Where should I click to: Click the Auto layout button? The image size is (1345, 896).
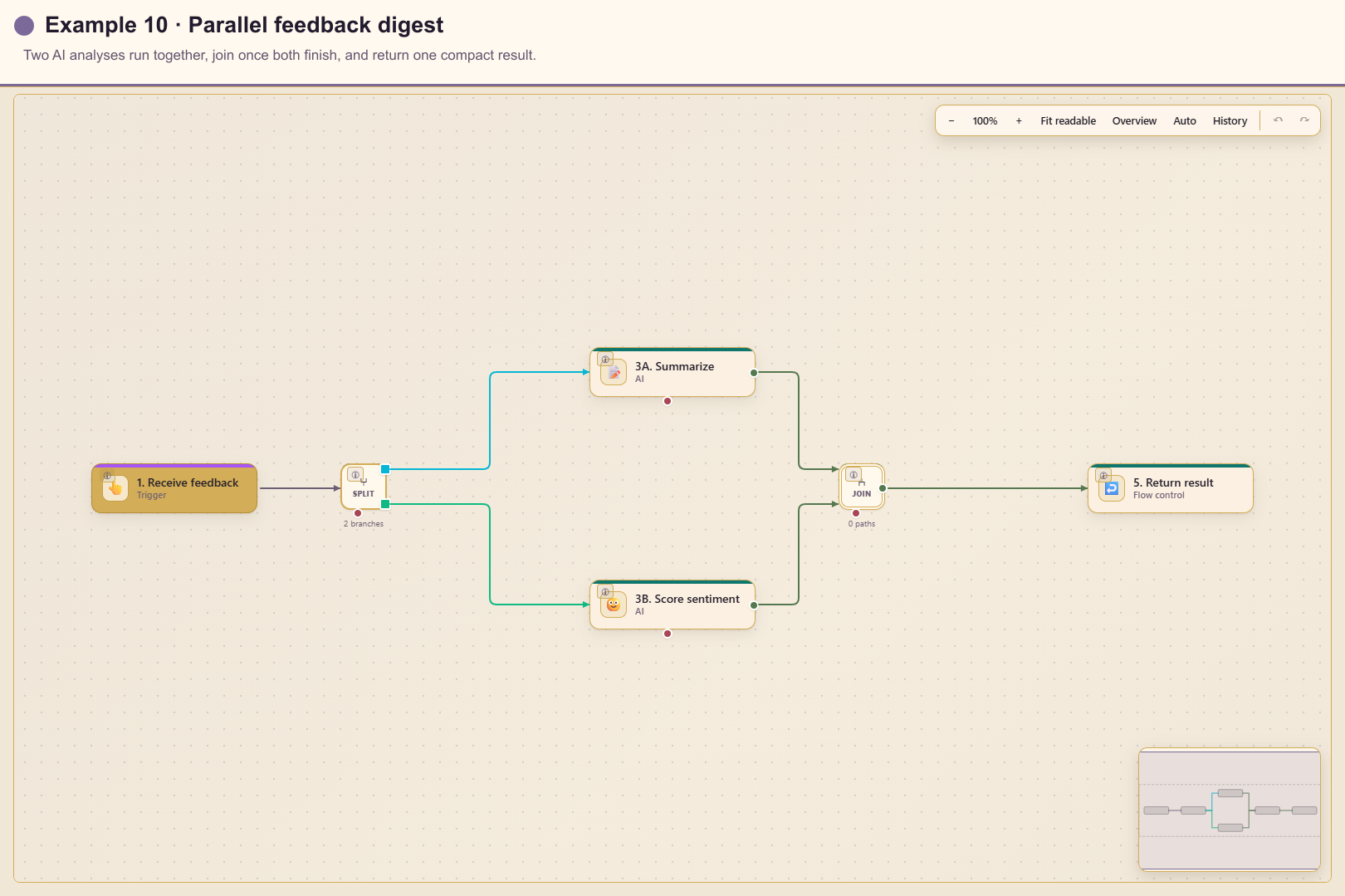click(x=1185, y=121)
